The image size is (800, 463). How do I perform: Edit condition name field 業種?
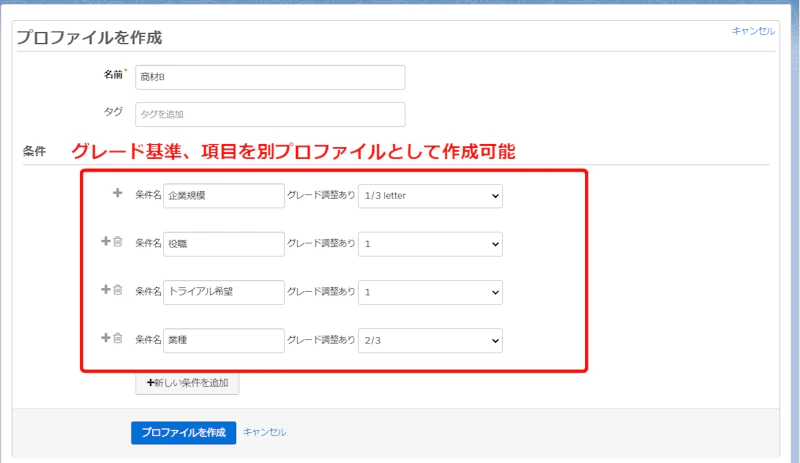pyautogui.click(x=224, y=340)
